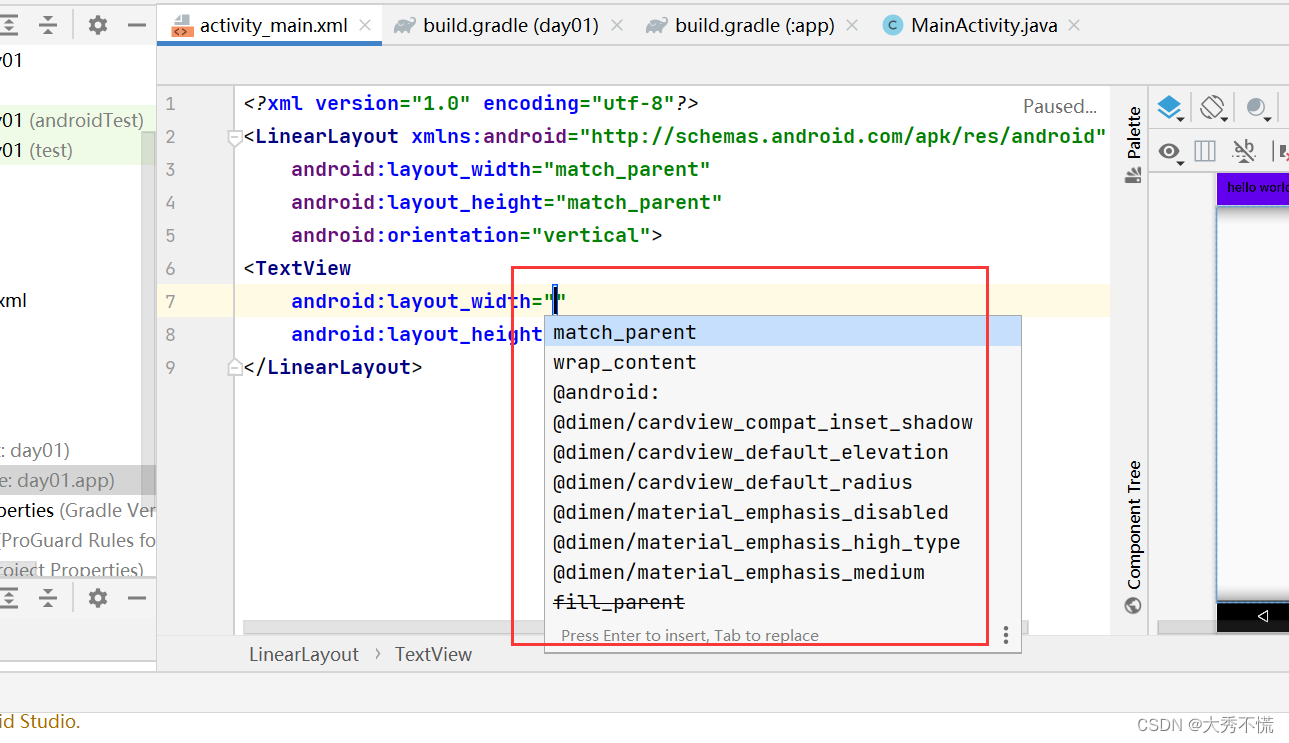
Task: Click the device frame columns icon
Action: pos(1205,152)
